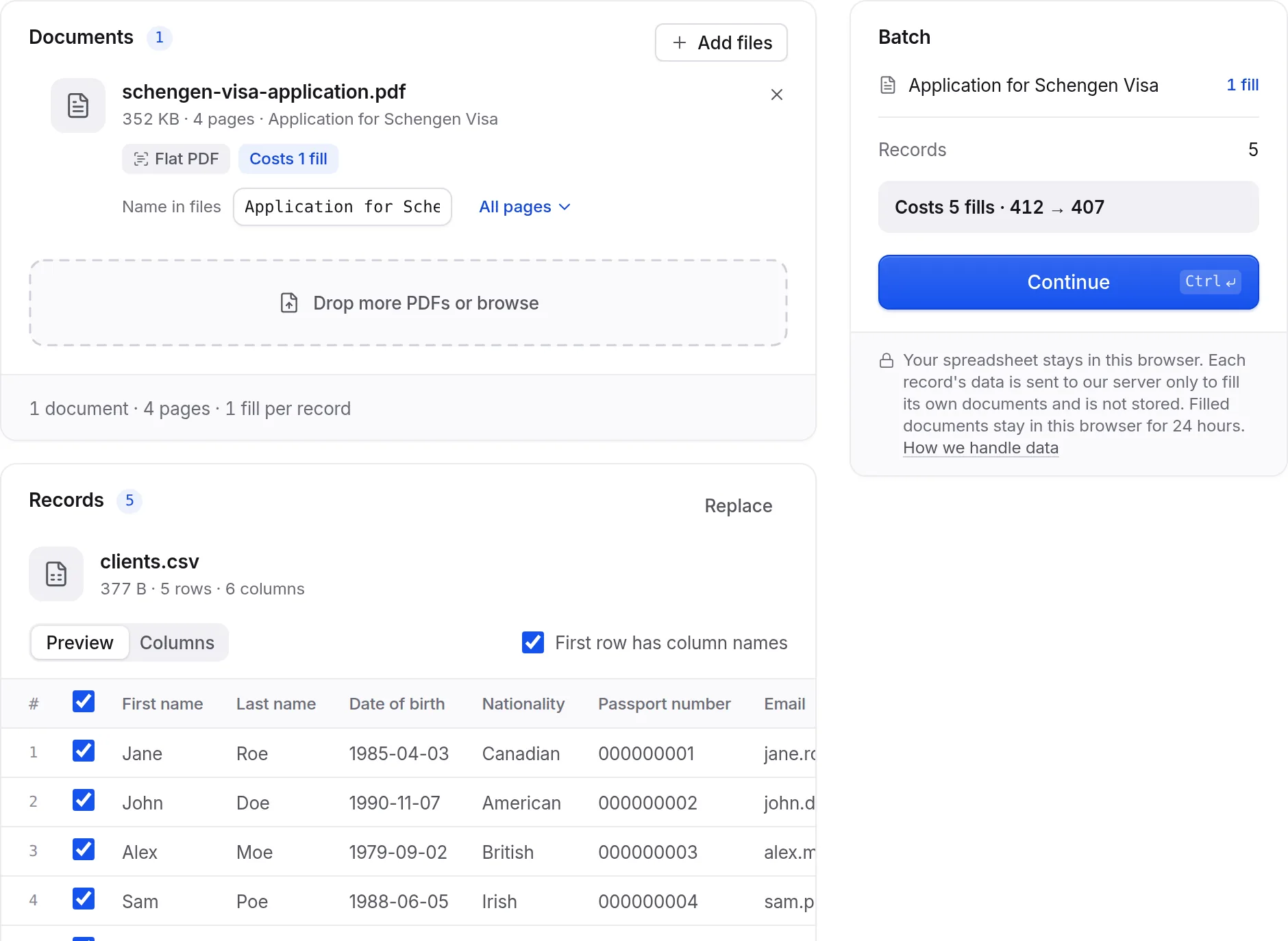Click the Add files button

pyautogui.click(x=721, y=42)
